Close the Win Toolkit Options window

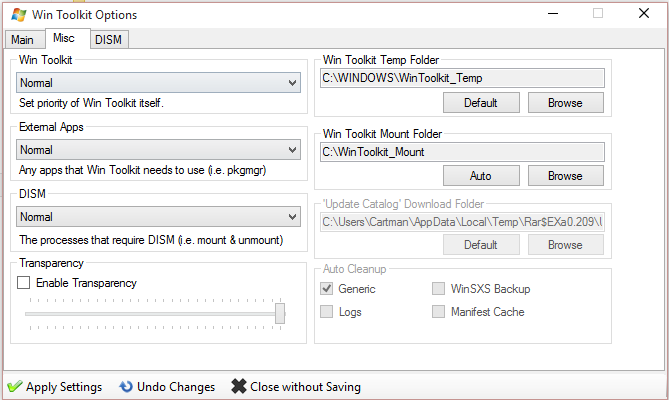coord(644,14)
